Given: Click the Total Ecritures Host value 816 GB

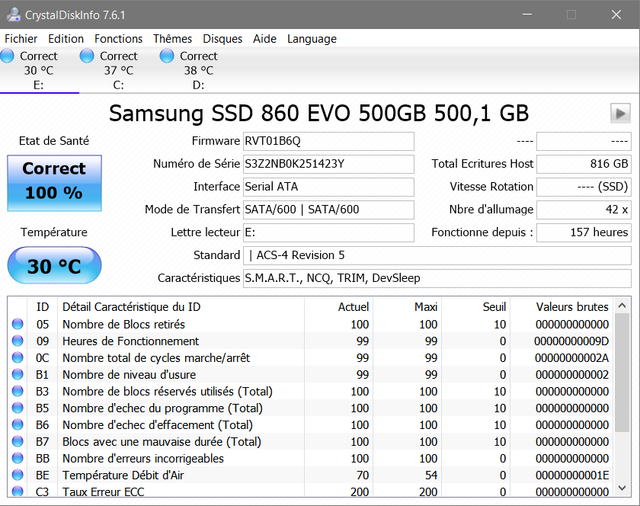Looking at the screenshot, I should click(584, 164).
